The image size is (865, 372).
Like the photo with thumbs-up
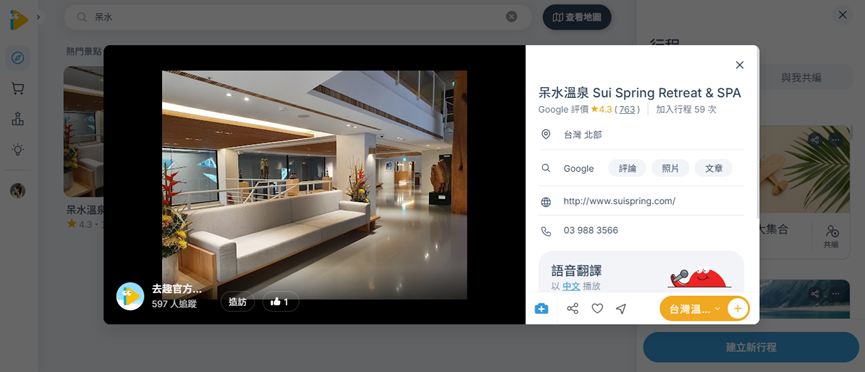[280, 302]
